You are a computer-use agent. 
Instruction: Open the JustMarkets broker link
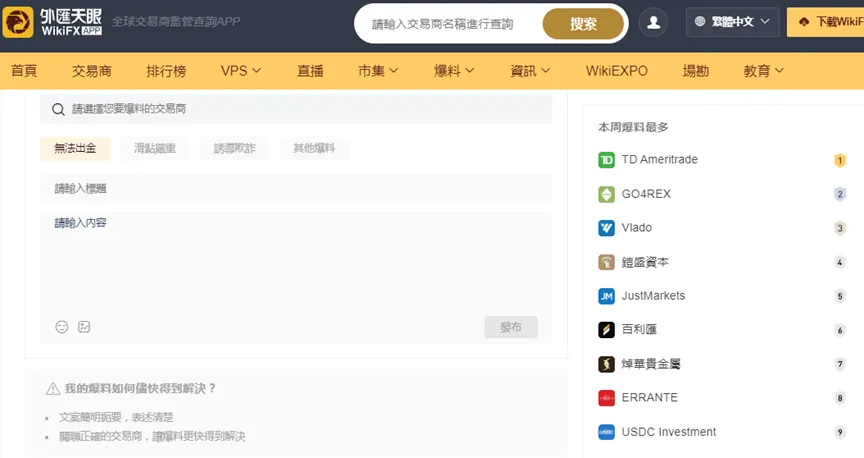654,296
